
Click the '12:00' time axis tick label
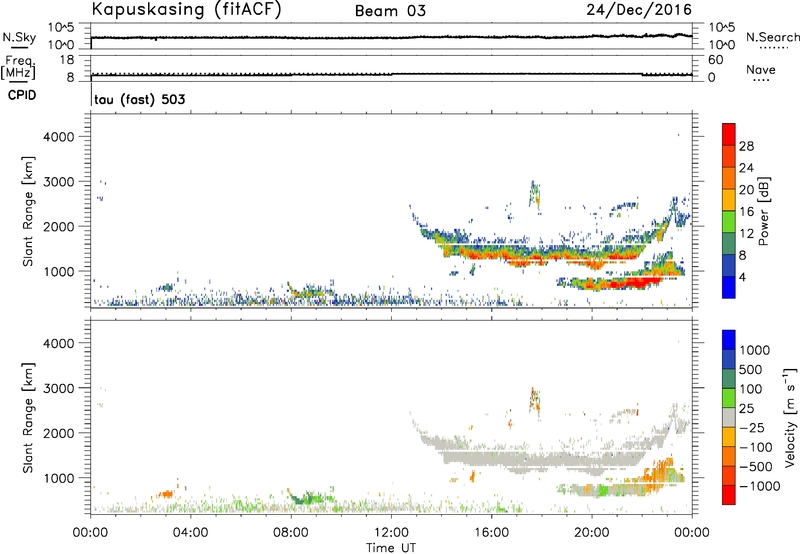click(x=391, y=533)
